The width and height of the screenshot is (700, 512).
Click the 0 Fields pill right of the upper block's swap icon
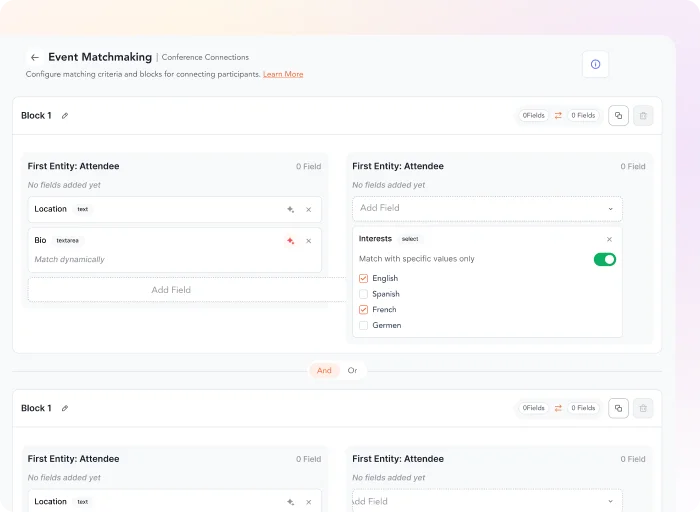pos(583,116)
